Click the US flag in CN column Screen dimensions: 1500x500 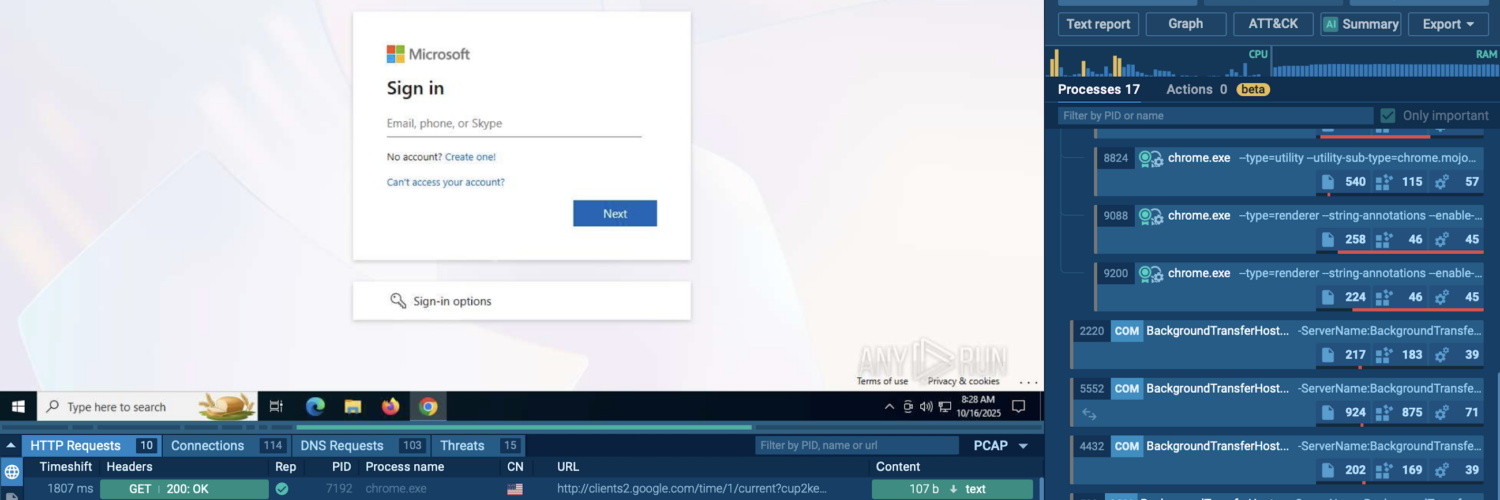tap(515, 489)
